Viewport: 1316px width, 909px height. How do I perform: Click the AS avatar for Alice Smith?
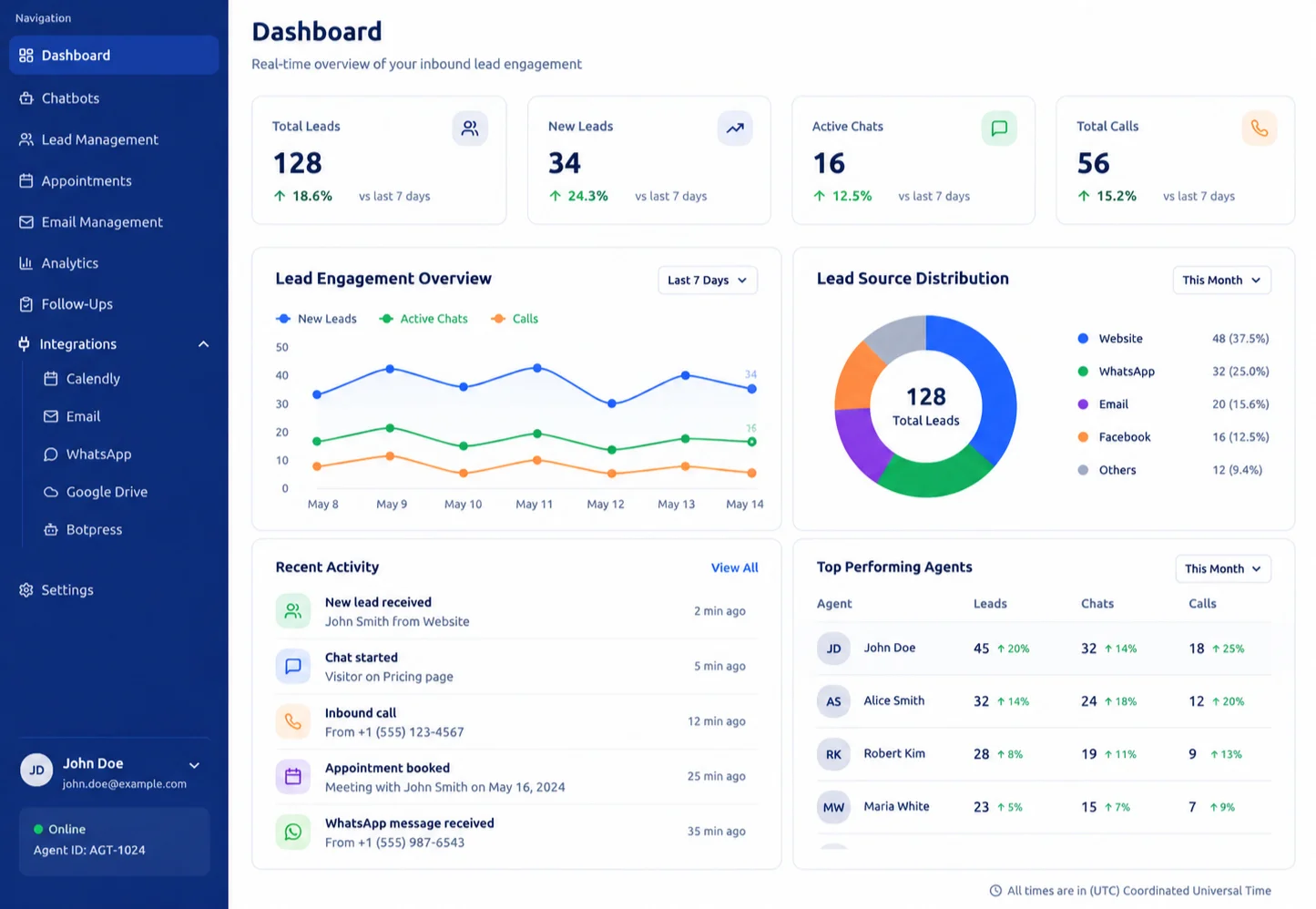pos(833,701)
